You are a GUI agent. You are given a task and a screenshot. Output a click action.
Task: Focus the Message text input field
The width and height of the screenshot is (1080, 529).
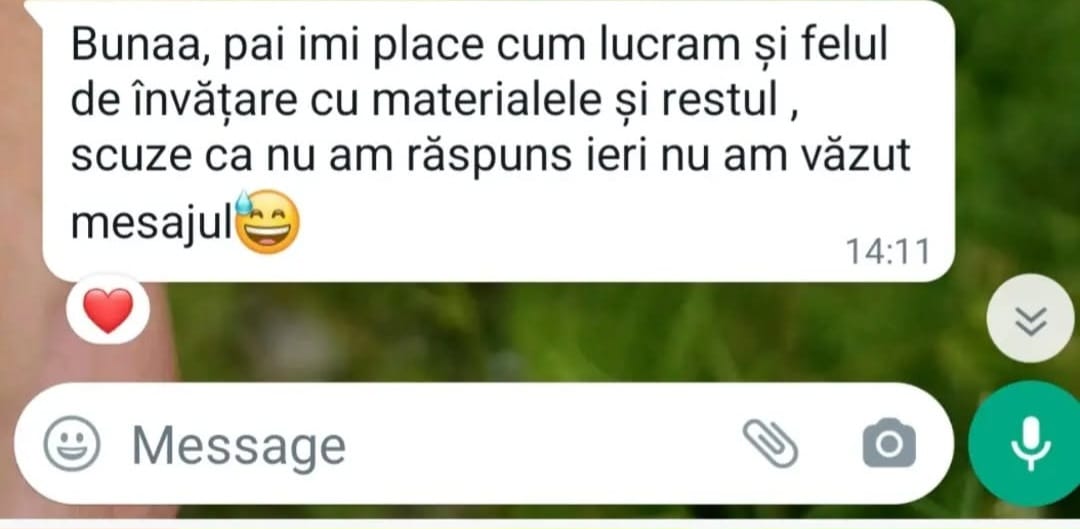click(x=484, y=444)
